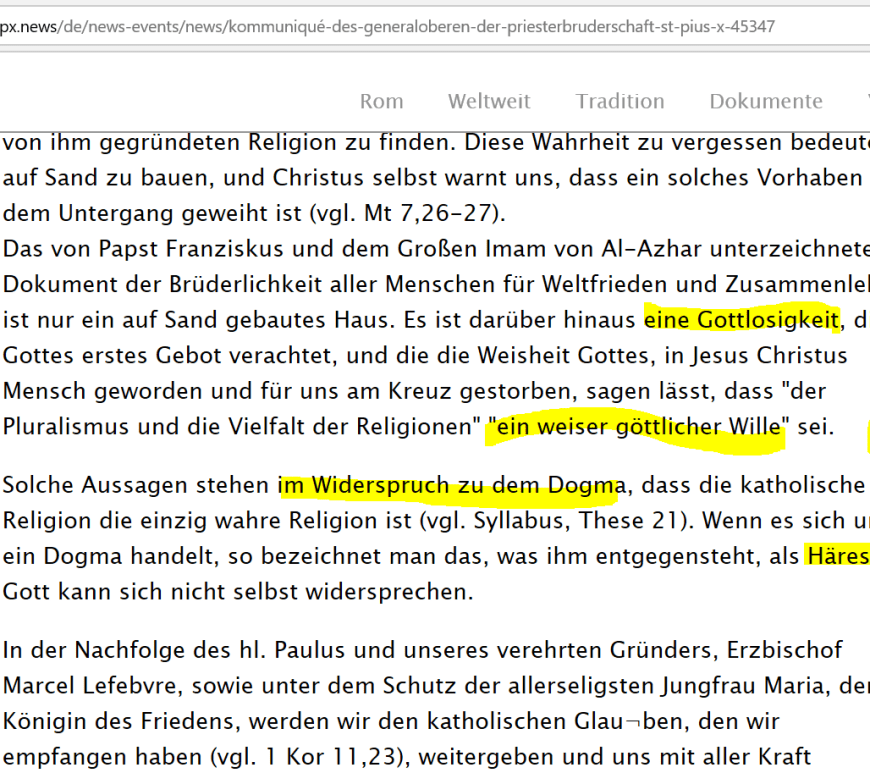The height and width of the screenshot is (773, 870).
Task: Open the Rom navigation menu item
Action: pyautogui.click(x=381, y=101)
